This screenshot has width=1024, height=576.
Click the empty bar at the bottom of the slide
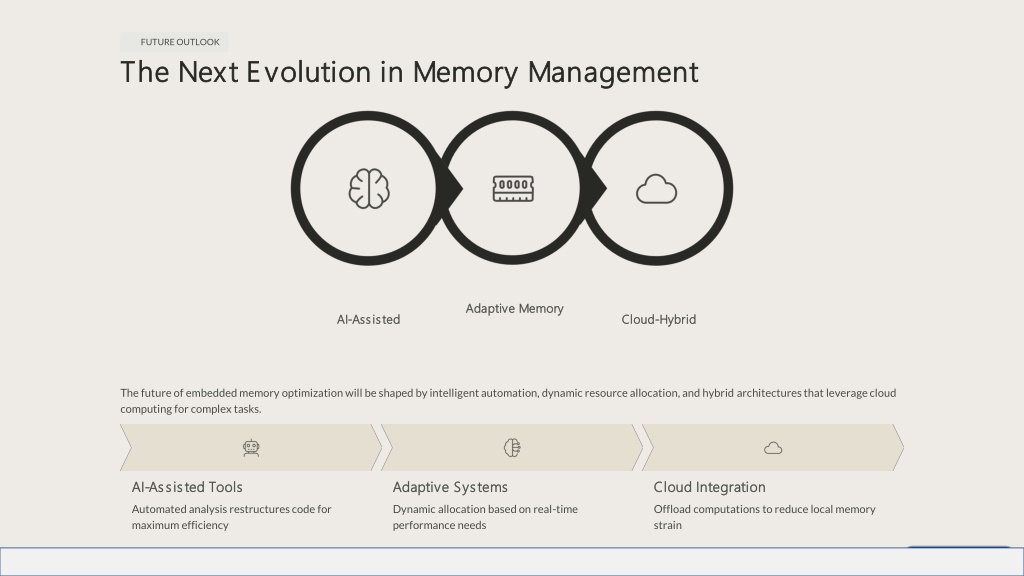pyautogui.click(x=511, y=562)
